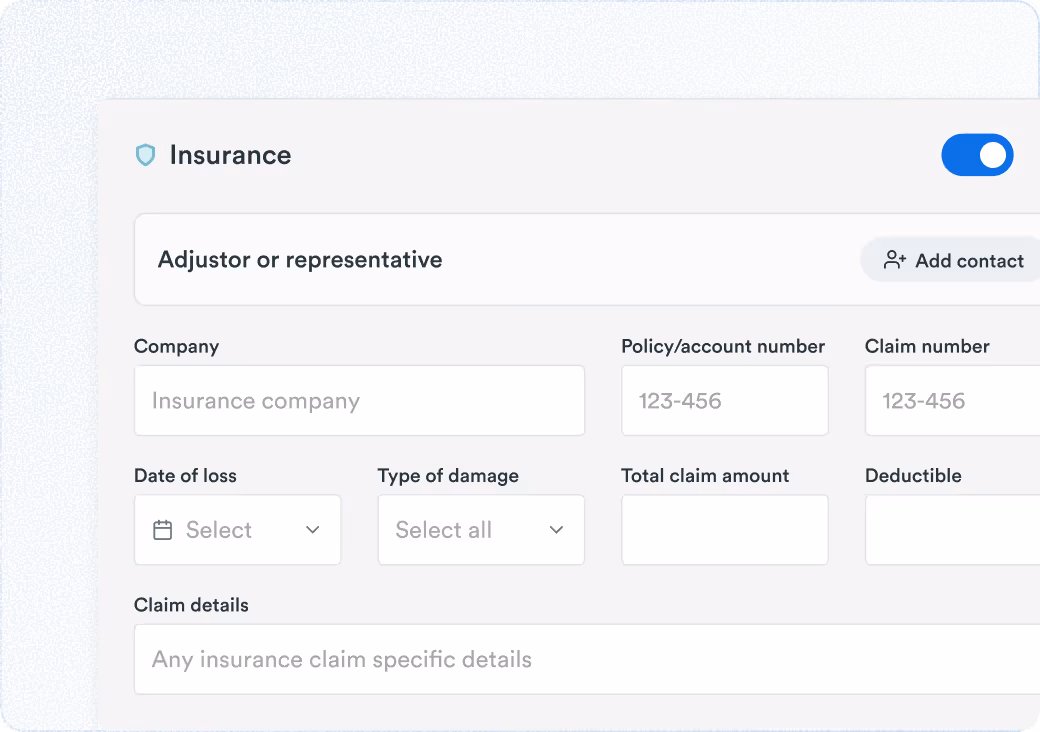
Task: Click the Company field label
Action: (176, 347)
